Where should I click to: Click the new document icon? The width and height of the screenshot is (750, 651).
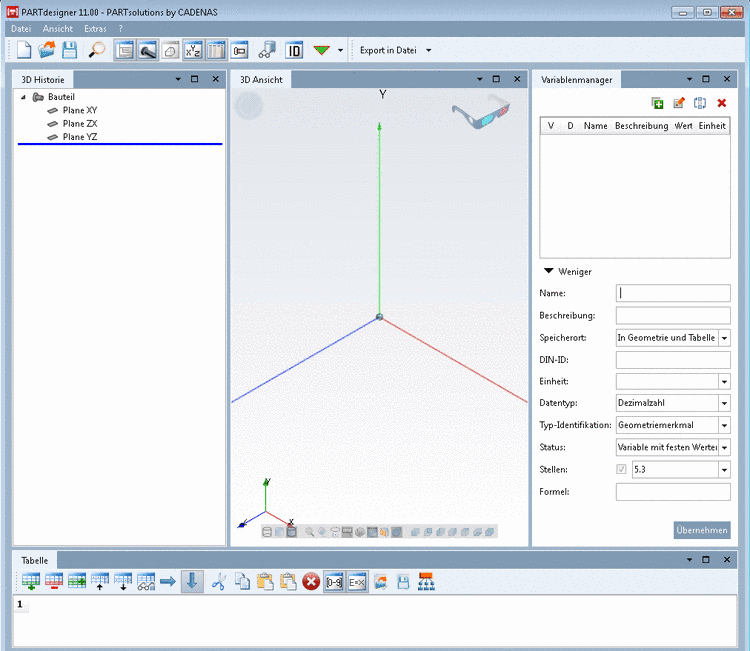(24, 50)
